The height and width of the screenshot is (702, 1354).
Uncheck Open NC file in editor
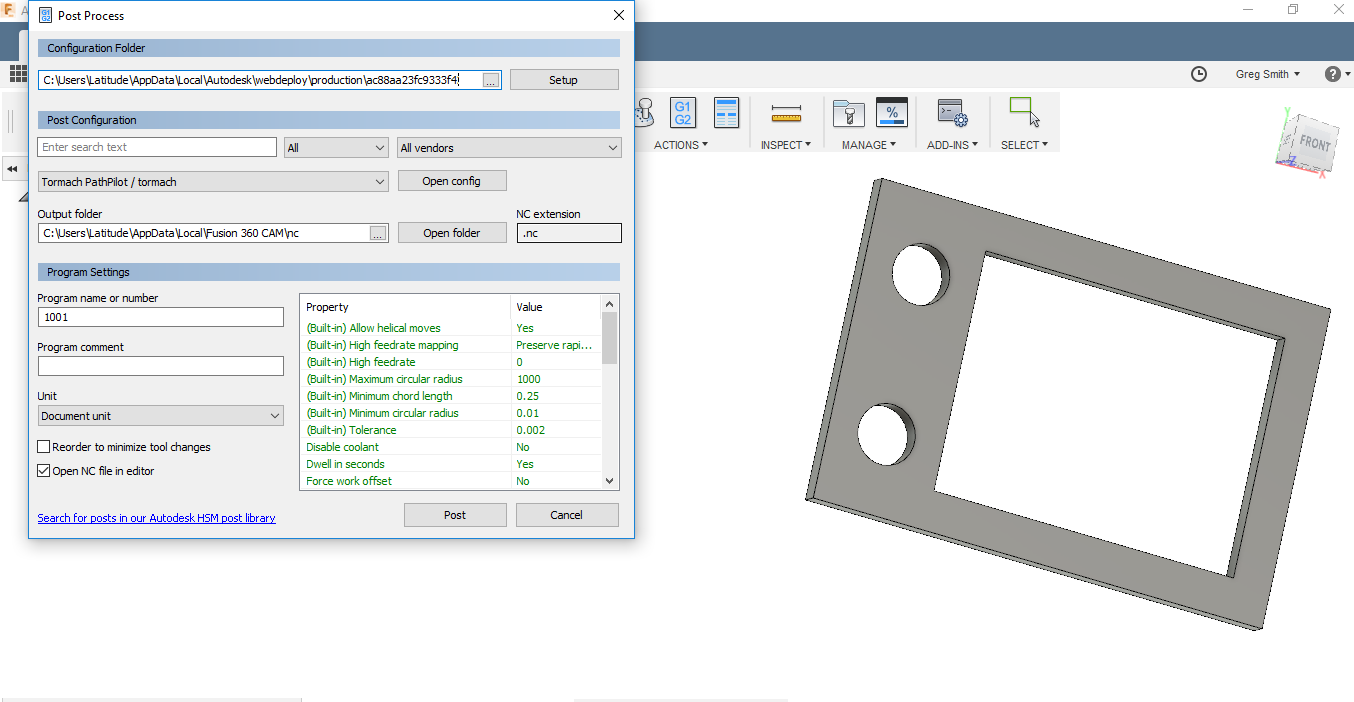click(x=44, y=471)
